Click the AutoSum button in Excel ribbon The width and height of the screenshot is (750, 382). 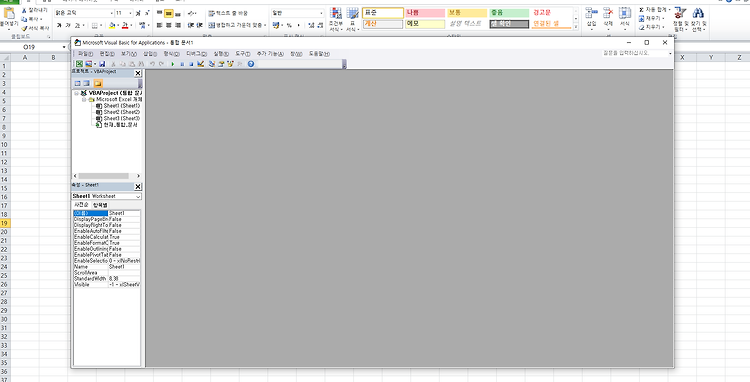pos(655,10)
